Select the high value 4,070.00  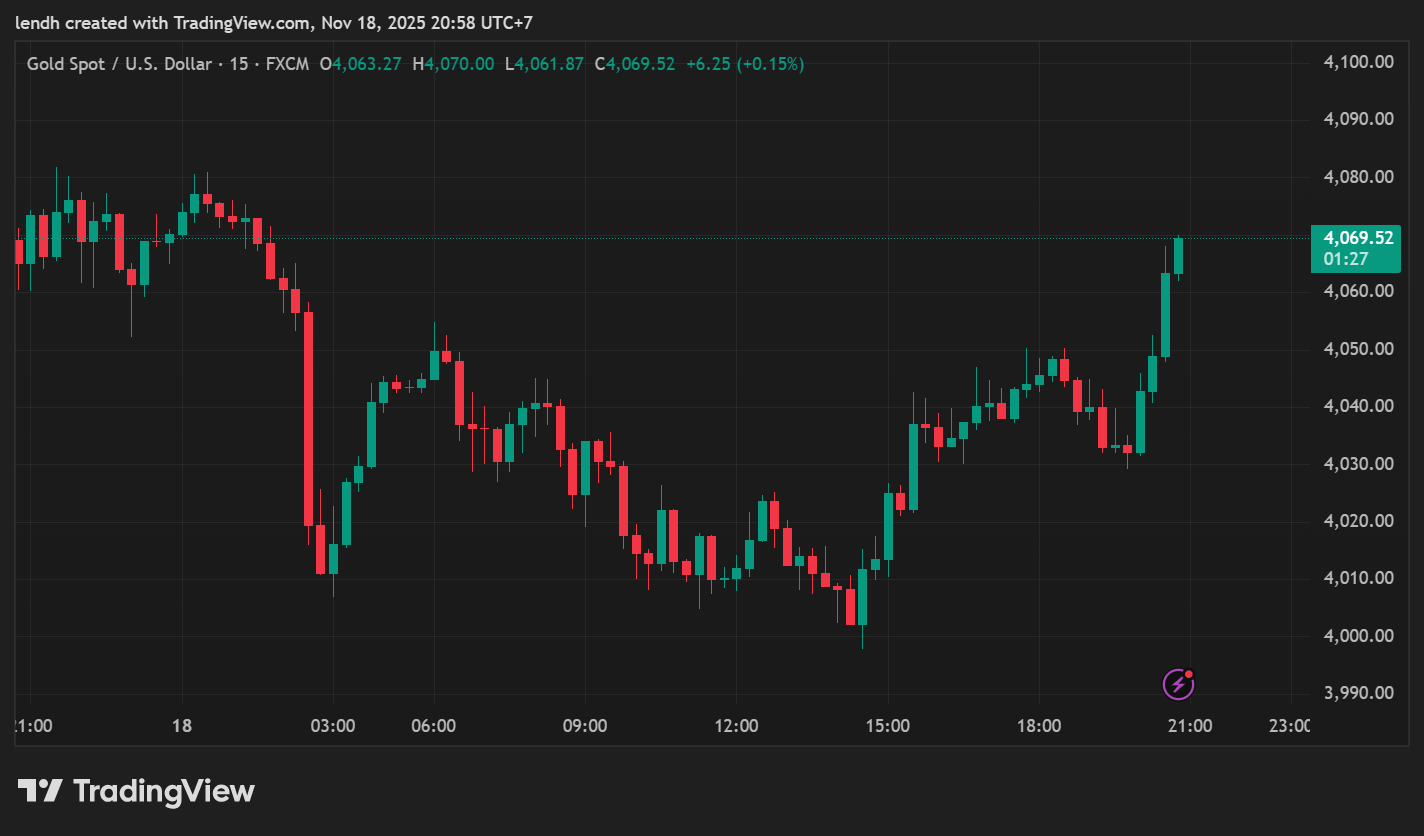point(459,64)
